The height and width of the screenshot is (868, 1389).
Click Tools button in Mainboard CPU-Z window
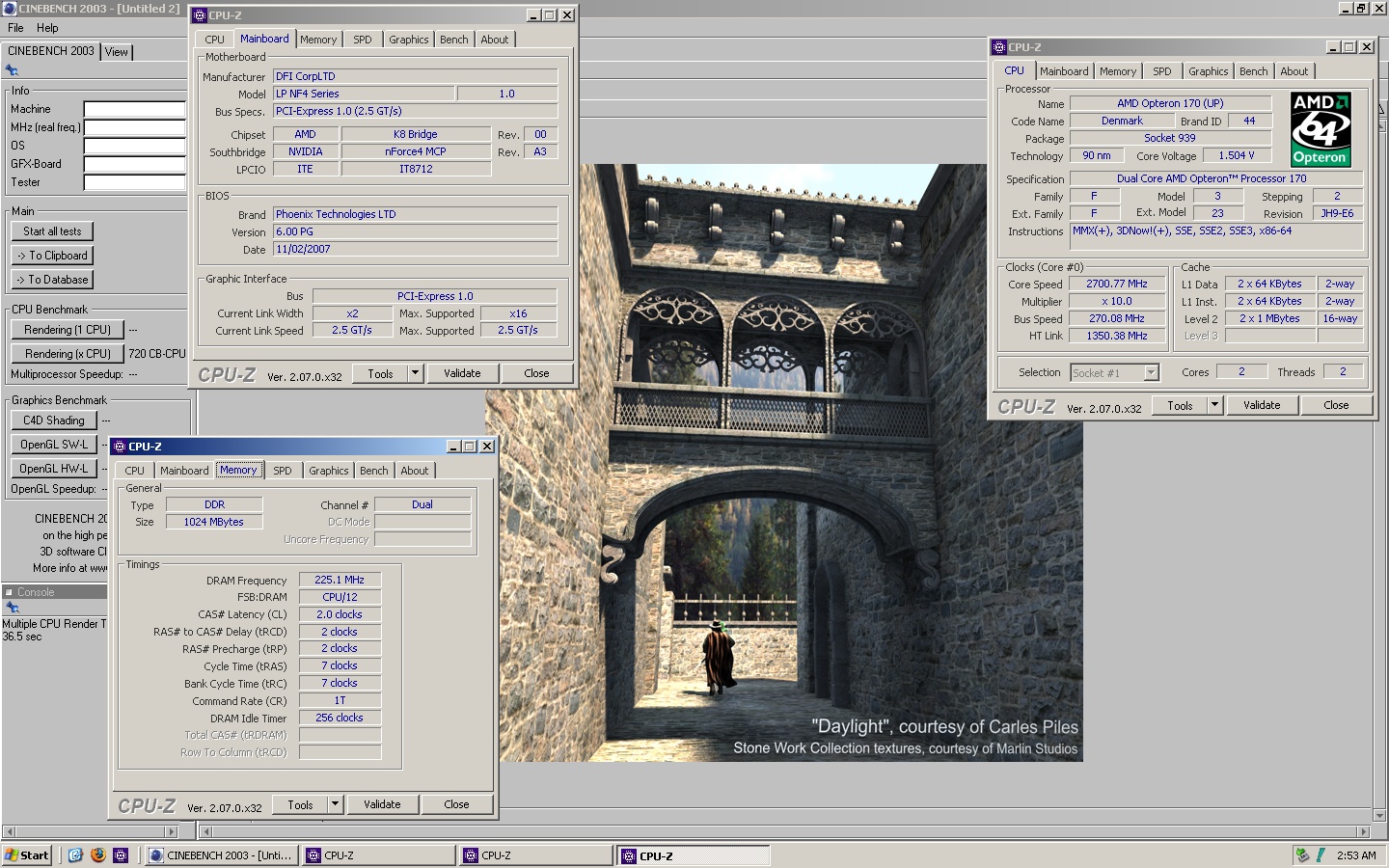click(380, 373)
